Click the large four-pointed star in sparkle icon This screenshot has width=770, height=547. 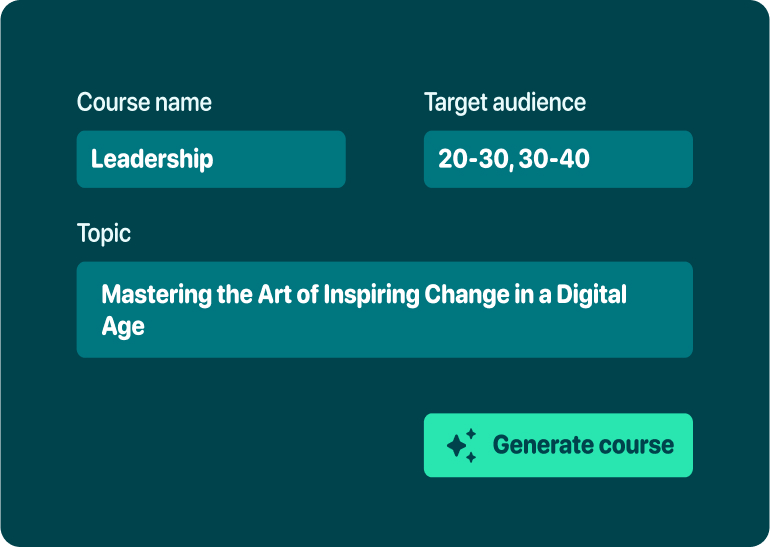(458, 447)
